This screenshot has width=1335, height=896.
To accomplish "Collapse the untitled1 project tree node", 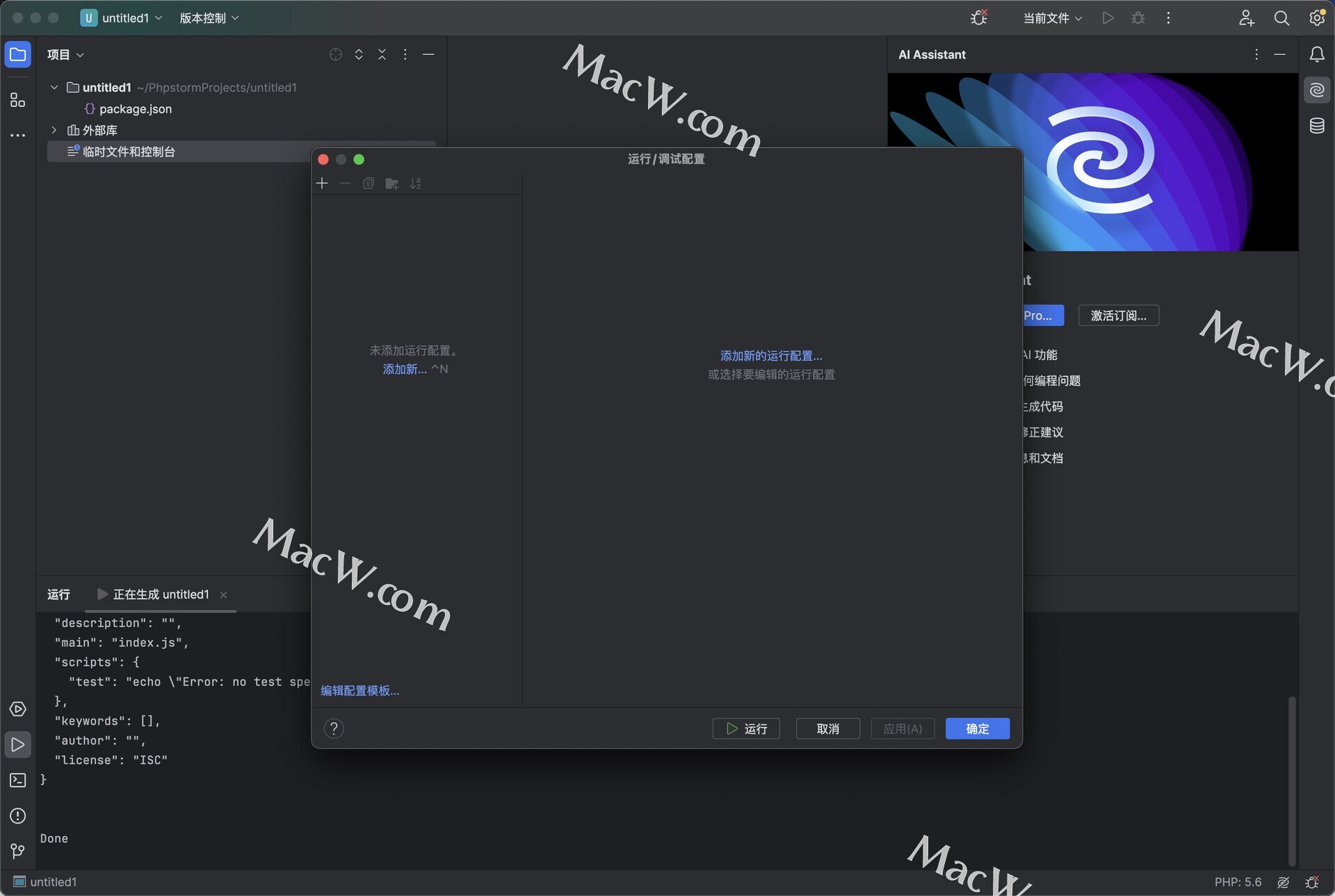I will pyautogui.click(x=54, y=88).
